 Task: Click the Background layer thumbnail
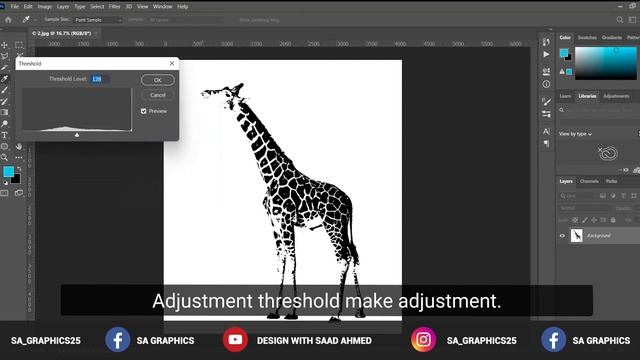pos(576,236)
